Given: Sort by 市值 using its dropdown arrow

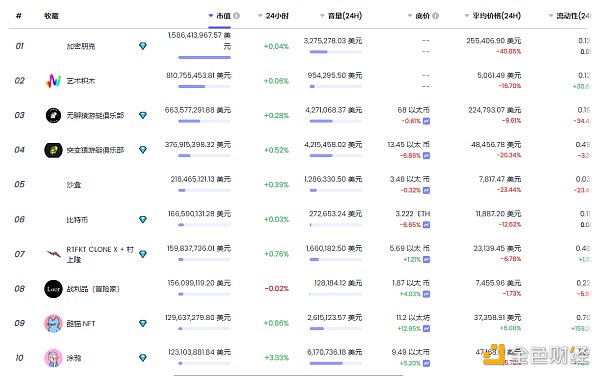Looking at the screenshot, I should click(210, 16).
